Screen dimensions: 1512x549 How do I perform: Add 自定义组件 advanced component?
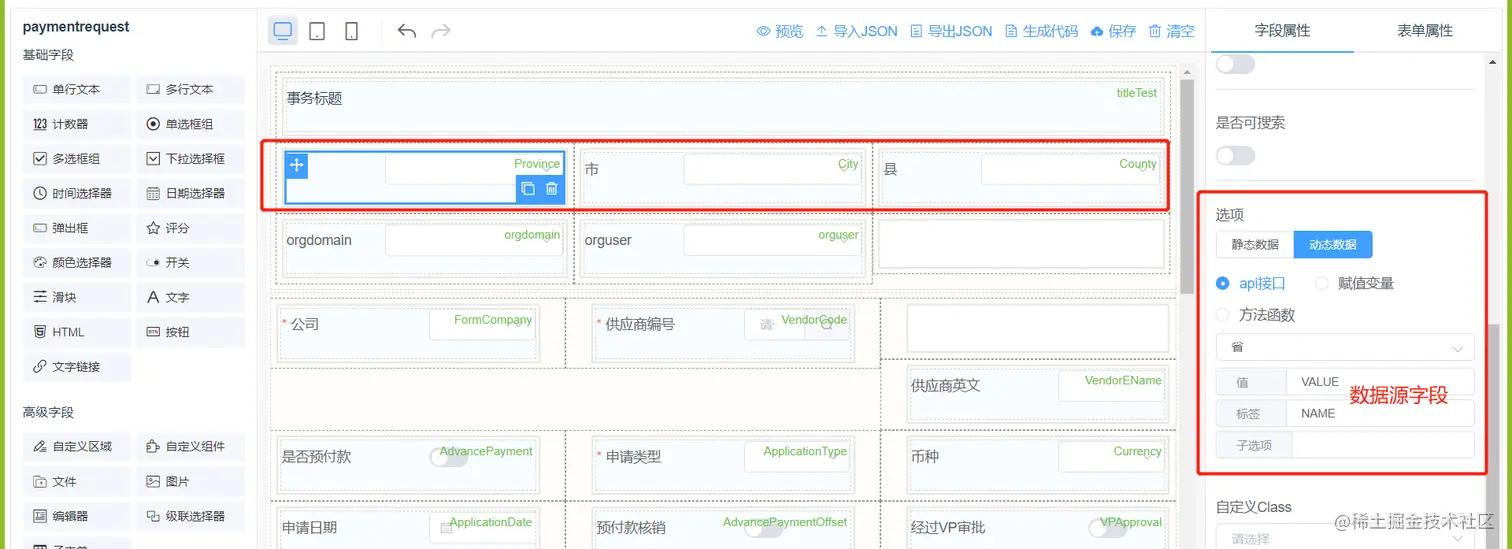pos(190,446)
